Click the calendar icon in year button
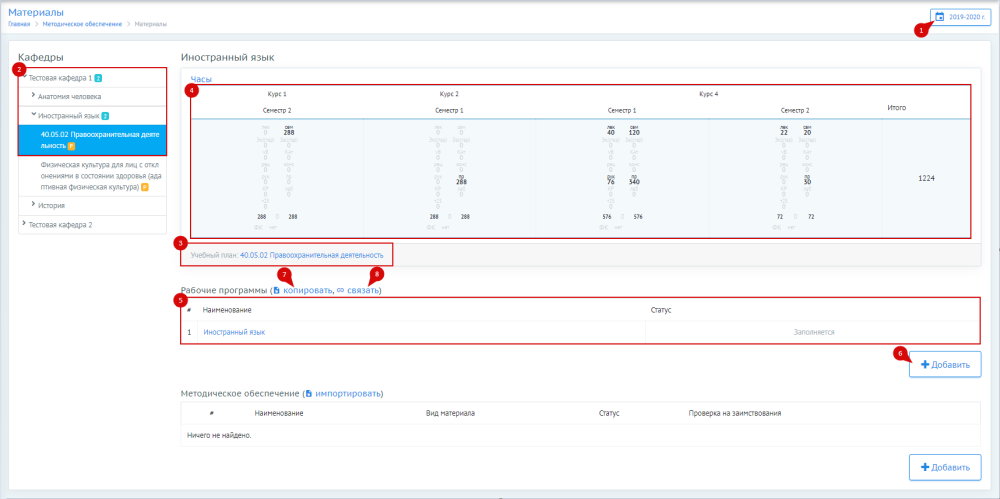 tap(939, 17)
